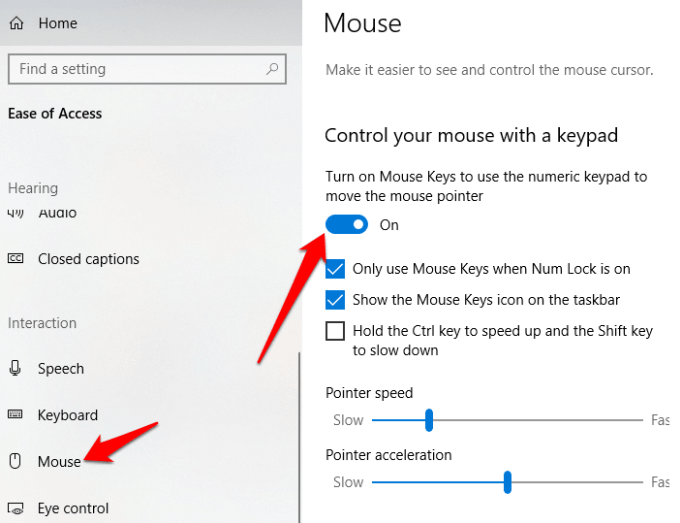Screen dimensions: 680x523
Task: Select Speech in the Interaction section
Action: click(61, 369)
